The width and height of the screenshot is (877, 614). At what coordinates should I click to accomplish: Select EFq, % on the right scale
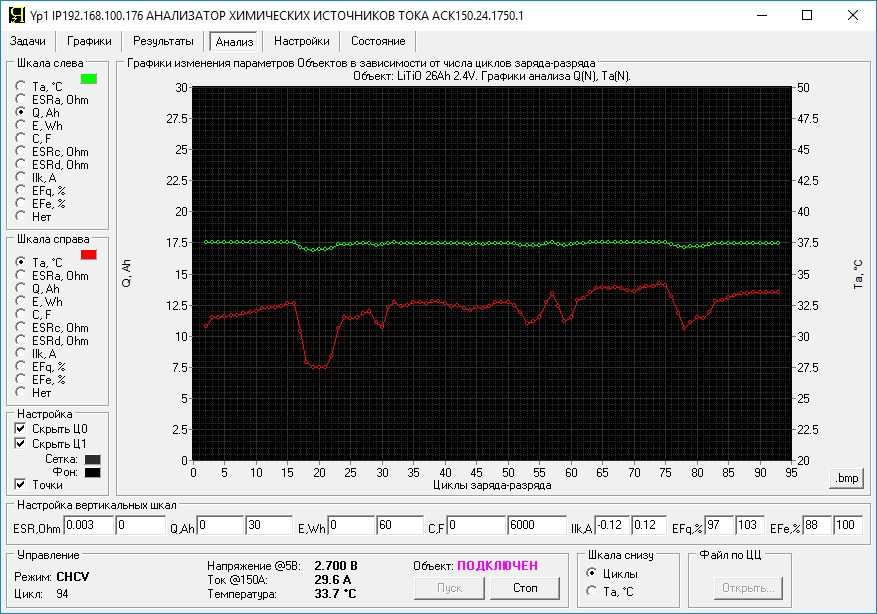pos(20,367)
